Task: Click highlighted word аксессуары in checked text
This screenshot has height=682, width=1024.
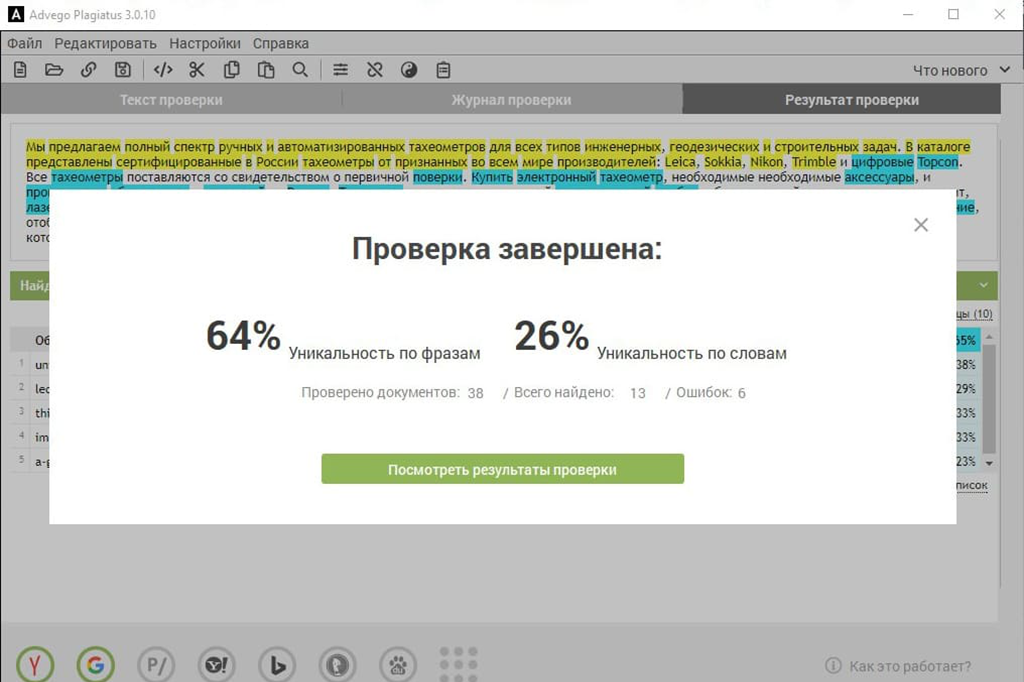Action: click(x=879, y=177)
